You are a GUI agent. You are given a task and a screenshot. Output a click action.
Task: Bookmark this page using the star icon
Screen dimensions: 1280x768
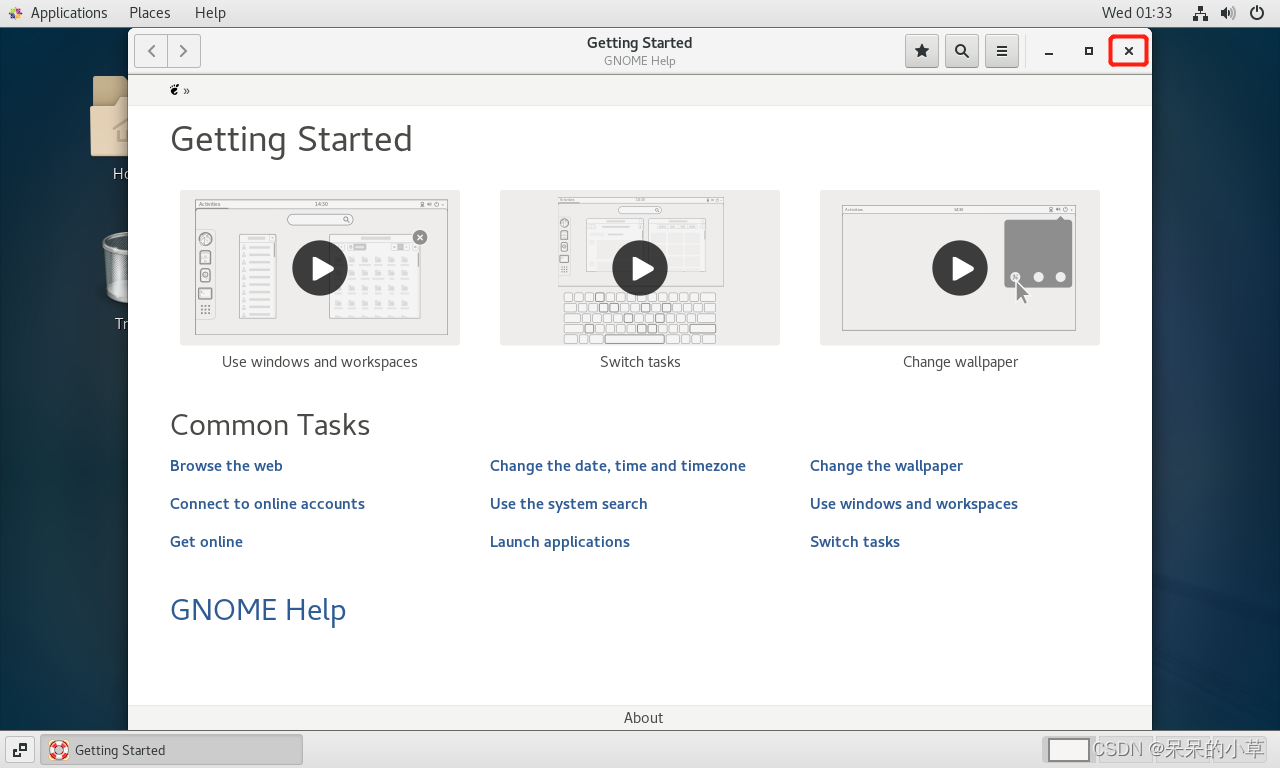pyautogui.click(x=921, y=51)
